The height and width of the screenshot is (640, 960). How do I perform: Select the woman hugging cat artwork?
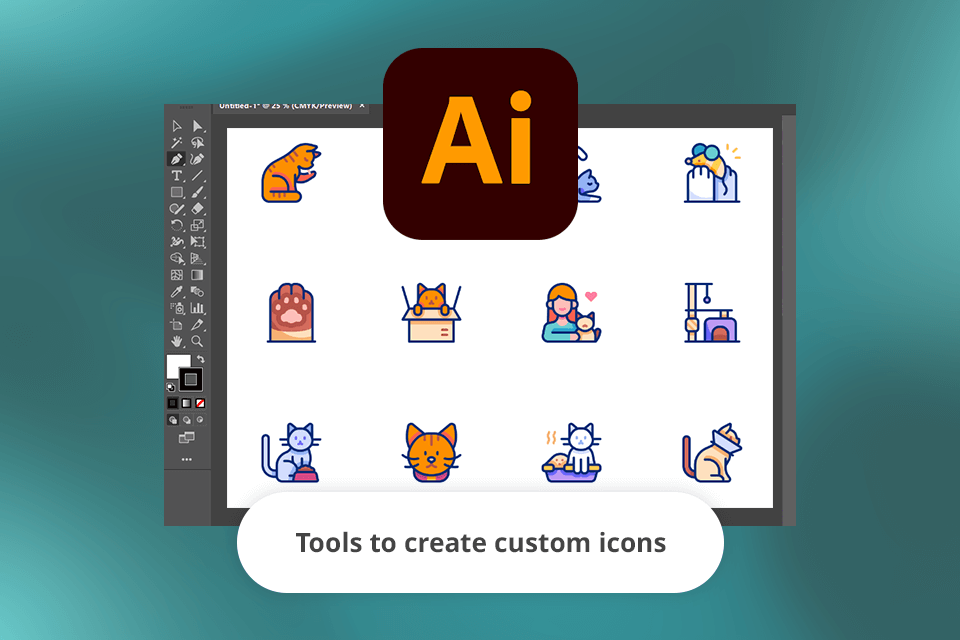click(571, 312)
